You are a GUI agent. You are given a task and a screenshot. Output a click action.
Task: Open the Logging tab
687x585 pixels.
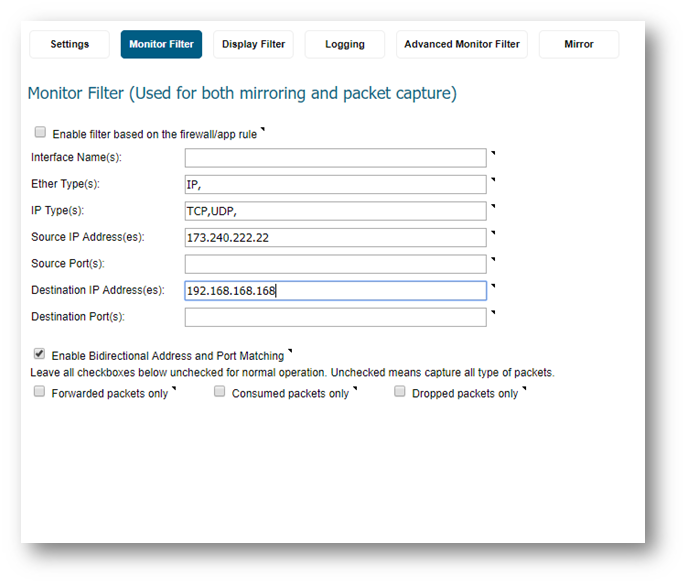click(345, 44)
